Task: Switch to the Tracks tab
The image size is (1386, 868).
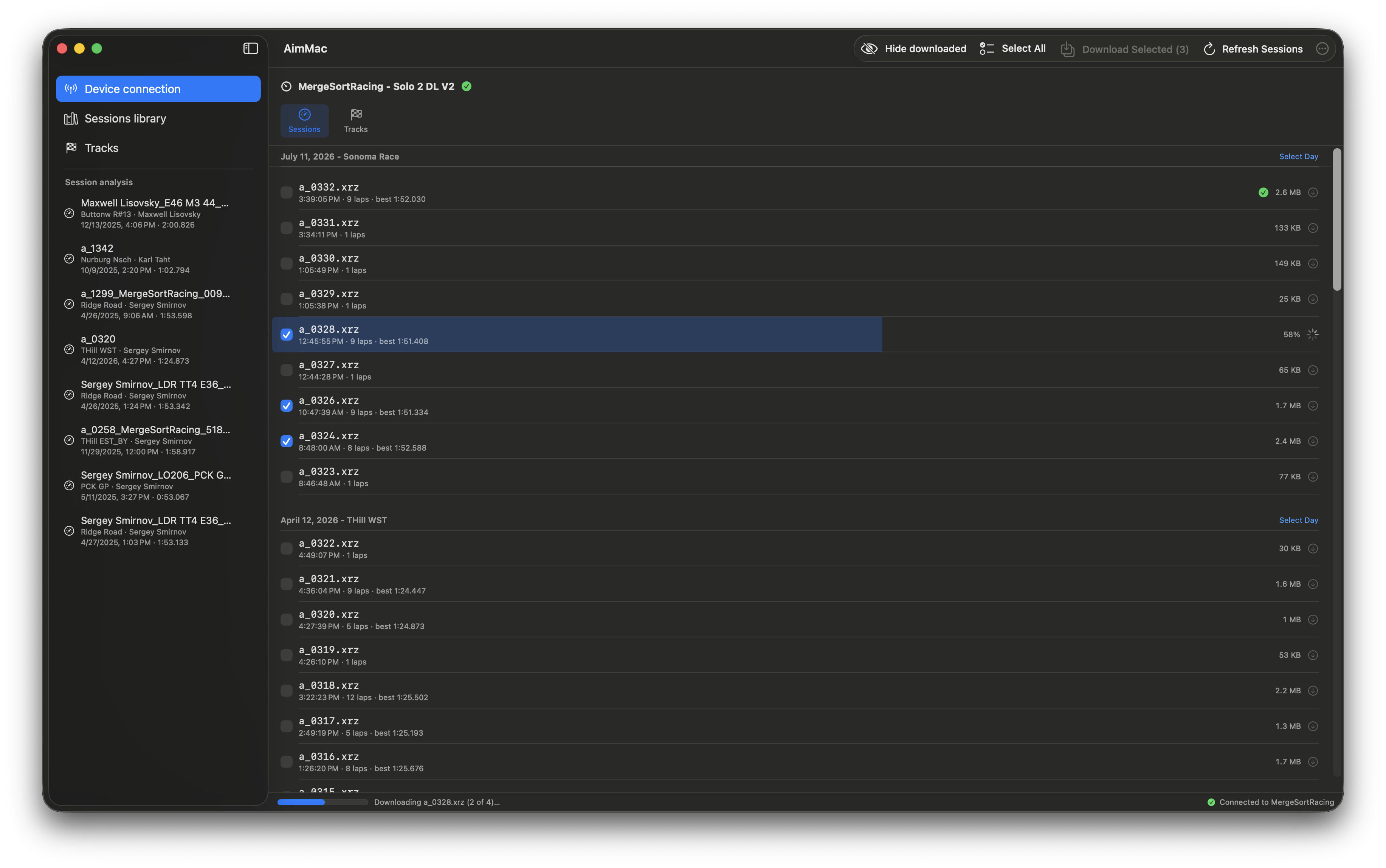Action: tap(356, 121)
